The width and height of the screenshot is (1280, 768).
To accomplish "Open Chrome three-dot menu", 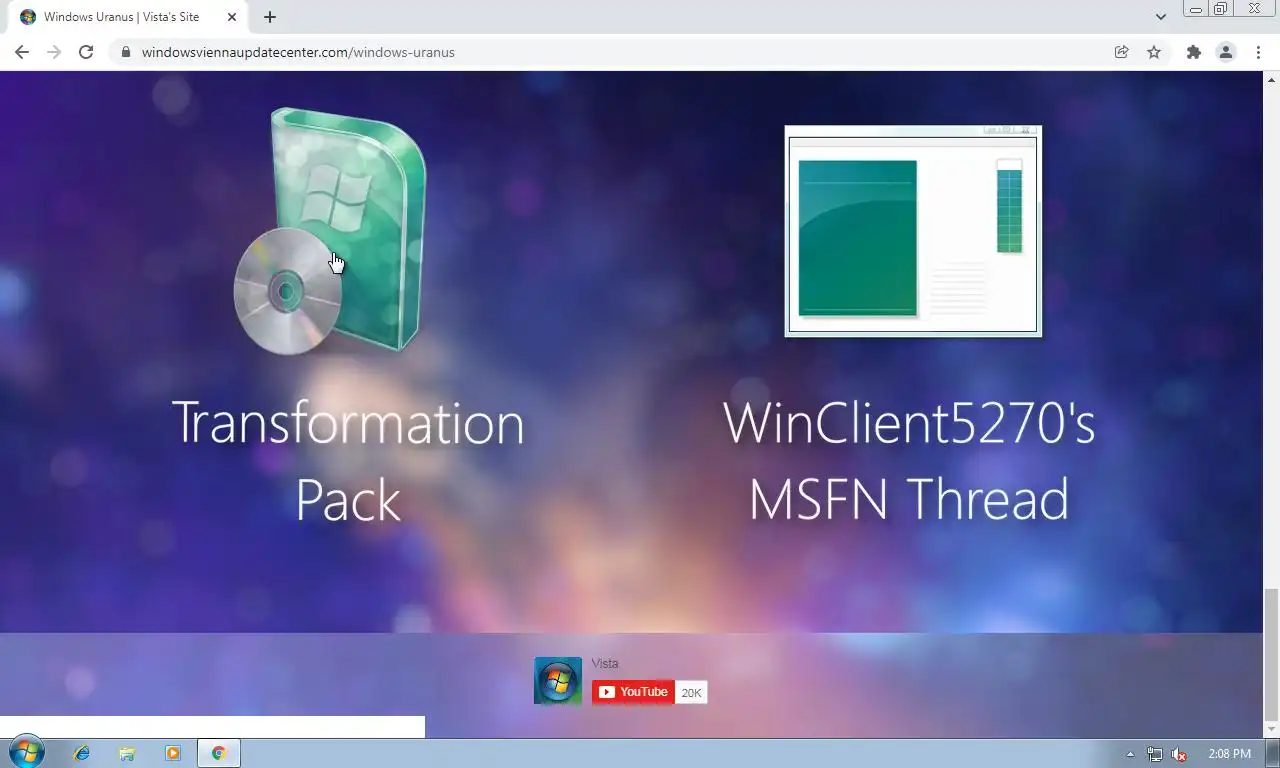I will pyautogui.click(x=1258, y=52).
